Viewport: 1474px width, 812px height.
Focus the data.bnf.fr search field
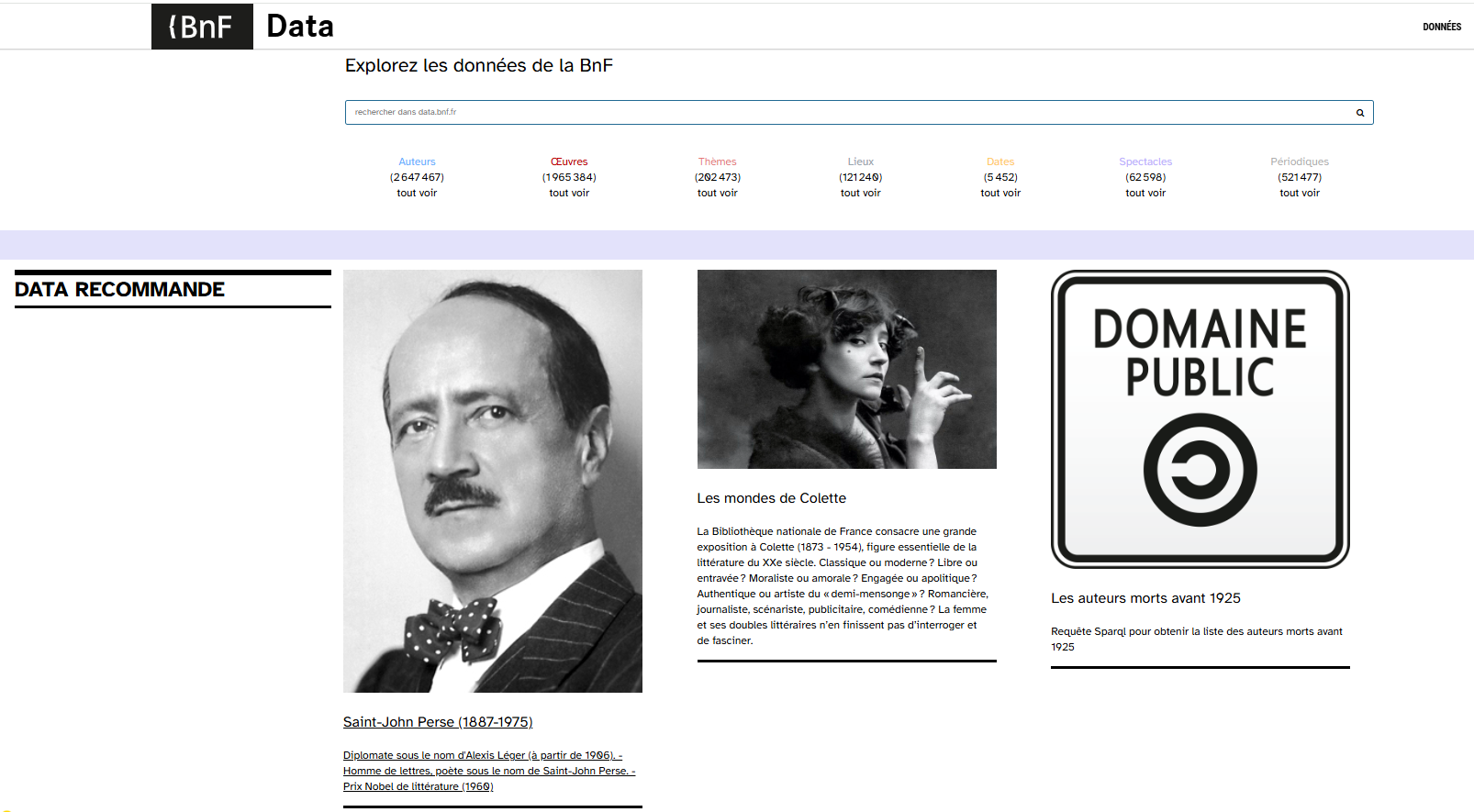844,112
